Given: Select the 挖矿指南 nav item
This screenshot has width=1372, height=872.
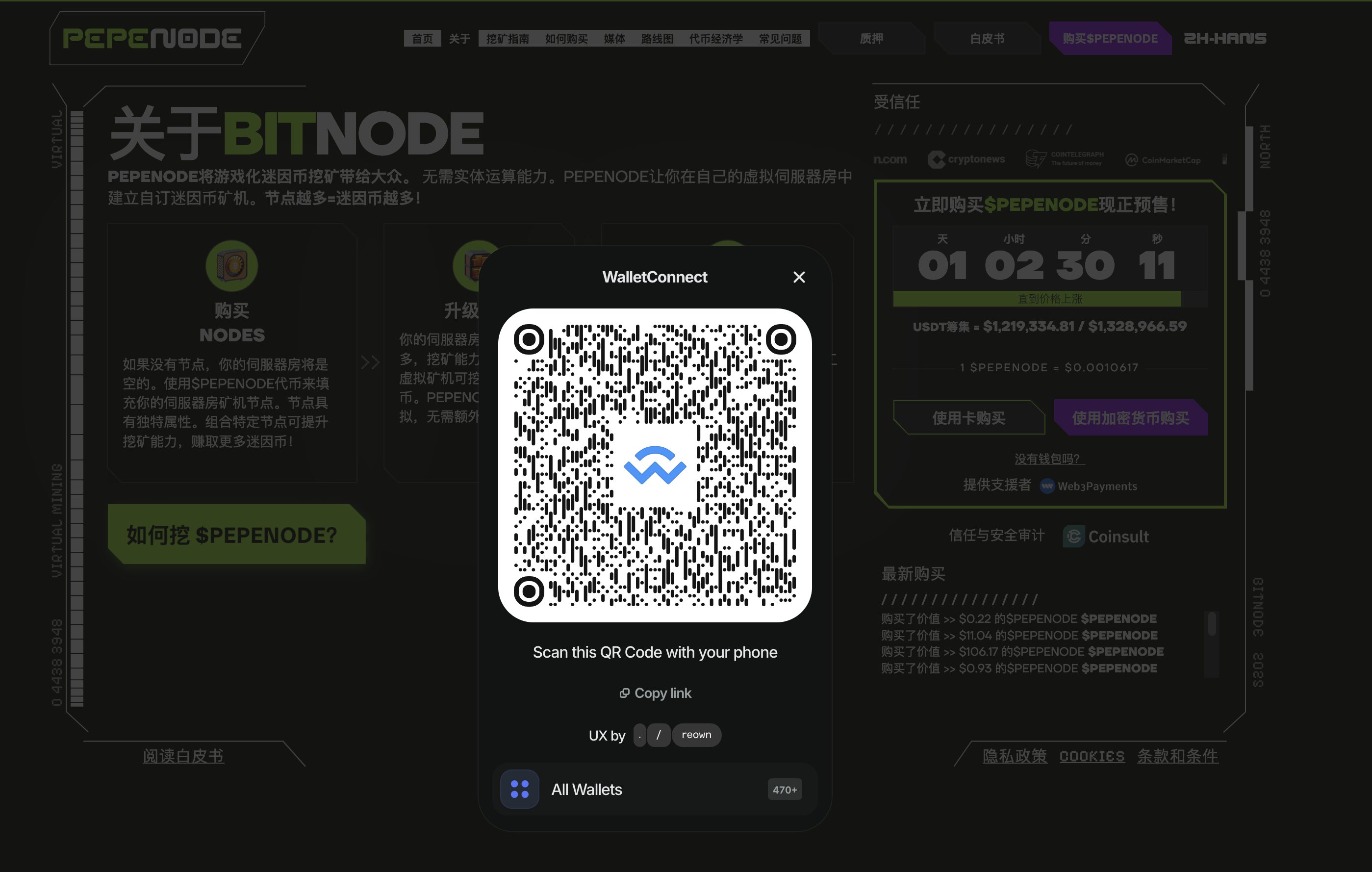Looking at the screenshot, I should tap(507, 39).
